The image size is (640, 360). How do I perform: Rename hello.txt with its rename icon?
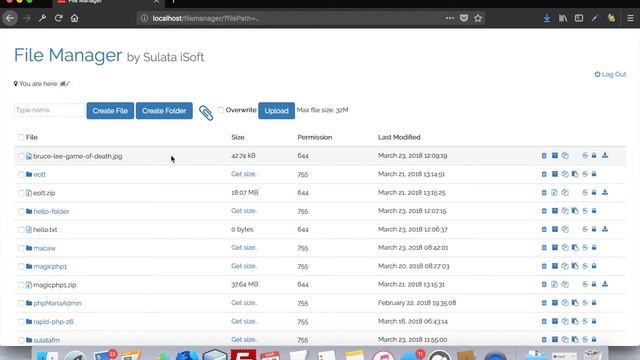click(x=585, y=229)
